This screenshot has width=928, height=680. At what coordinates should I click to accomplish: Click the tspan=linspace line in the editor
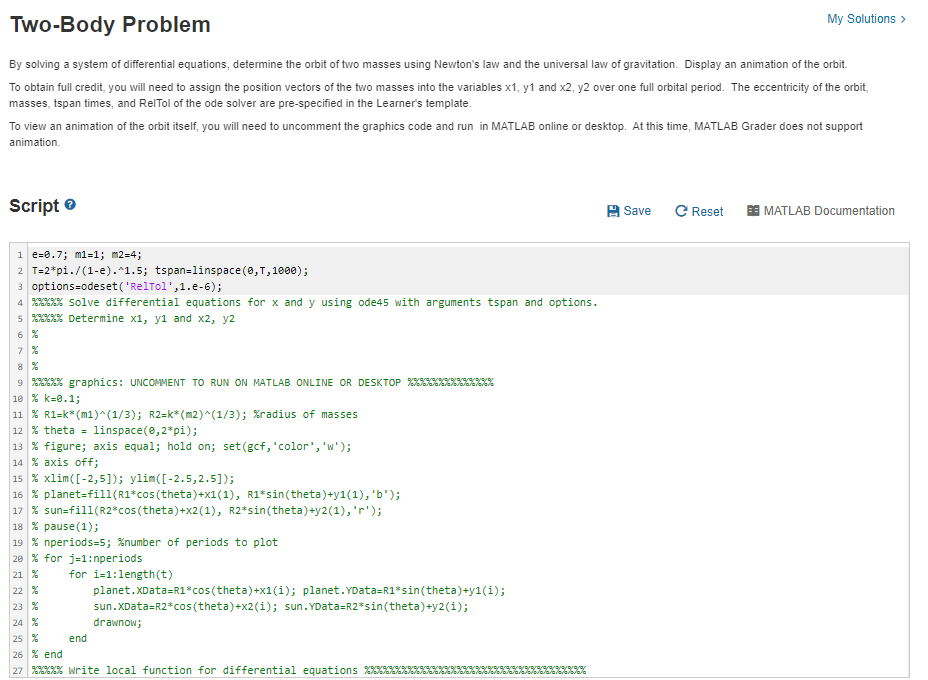click(150, 270)
